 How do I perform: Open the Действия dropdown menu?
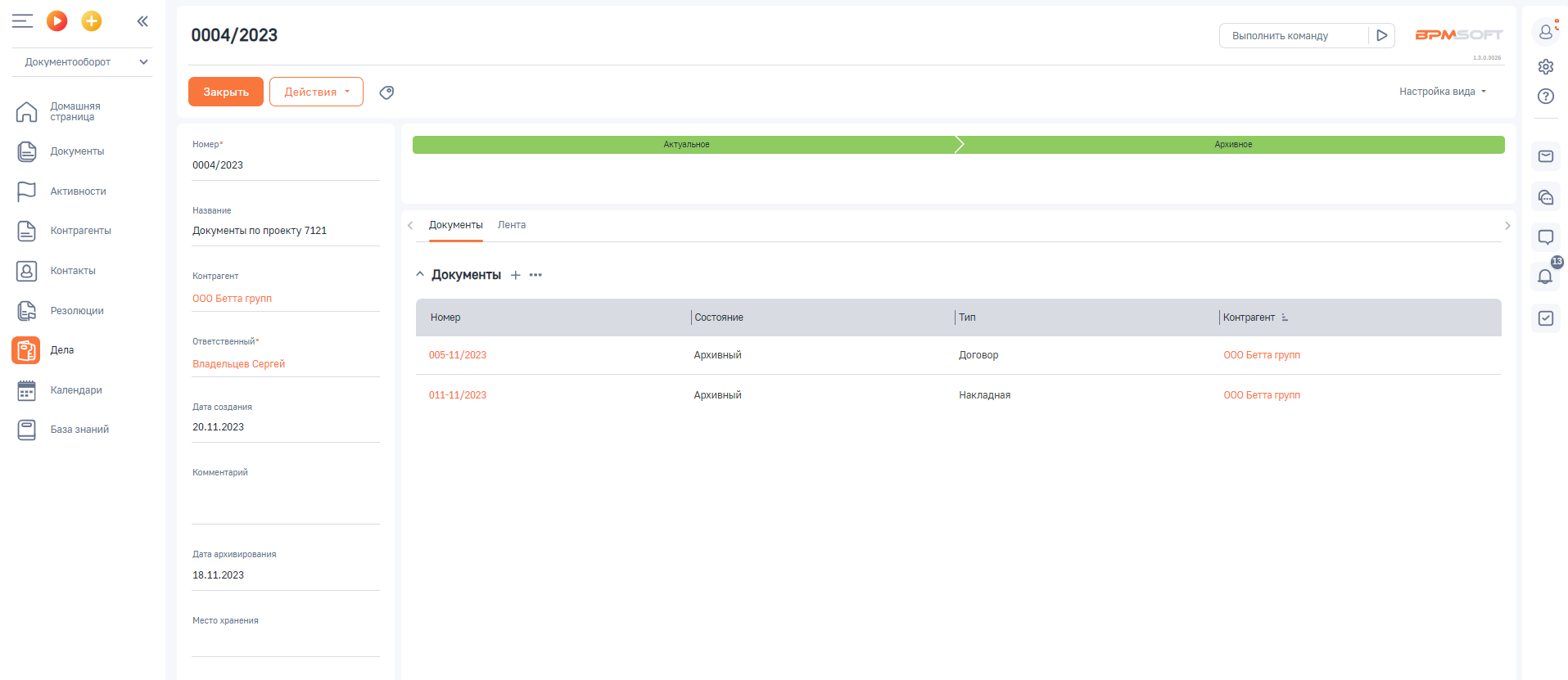[316, 92]
